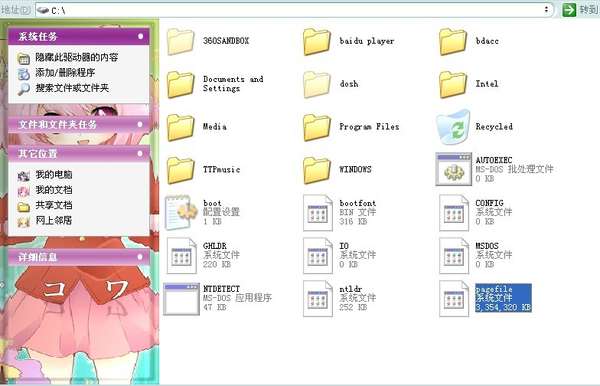Click the add/remove programs icon
This screenshot has height=386, width=600.
click(x=24, y=73)
